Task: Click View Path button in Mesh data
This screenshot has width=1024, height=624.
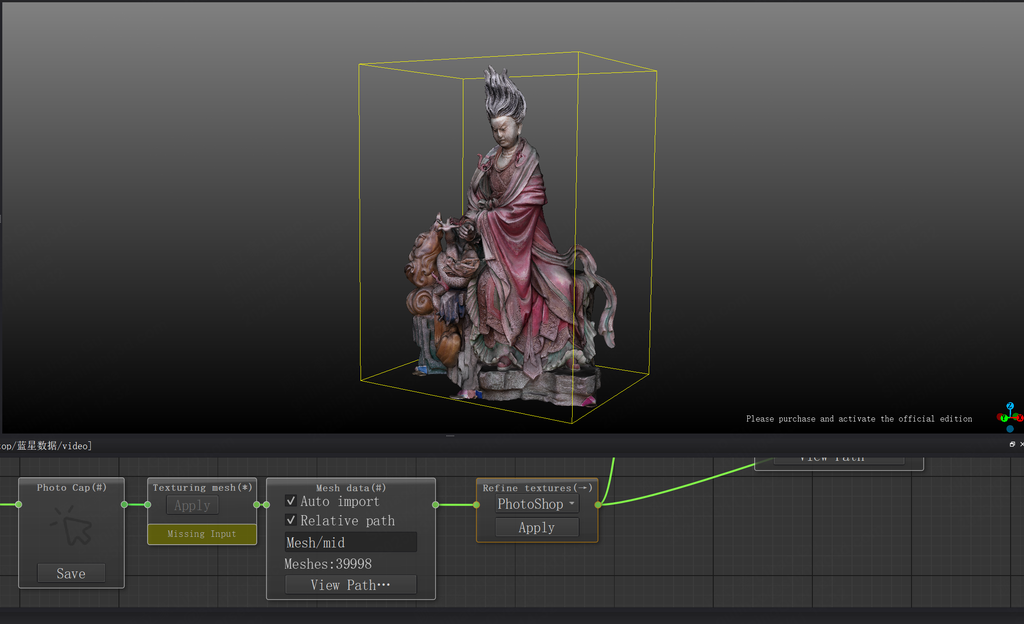Action: pyautogui.click(x=350, y=585)
